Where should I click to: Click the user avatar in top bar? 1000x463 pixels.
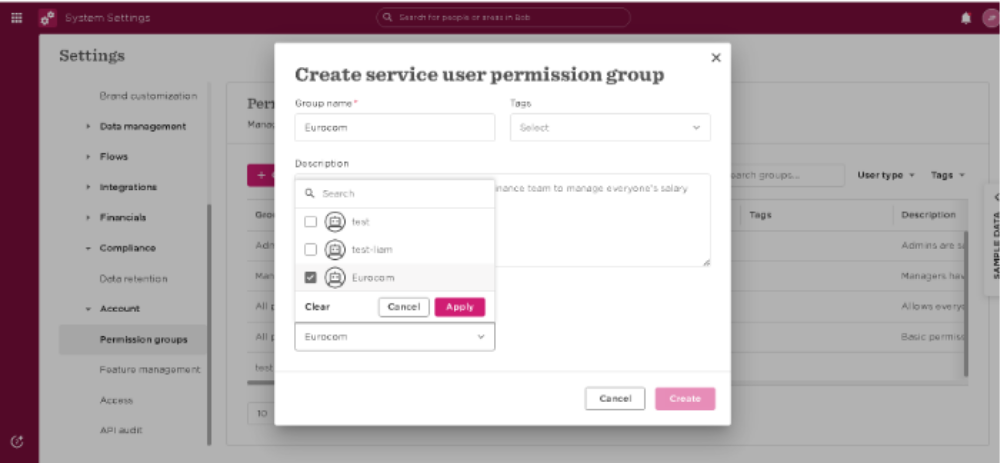coord(992,18)
